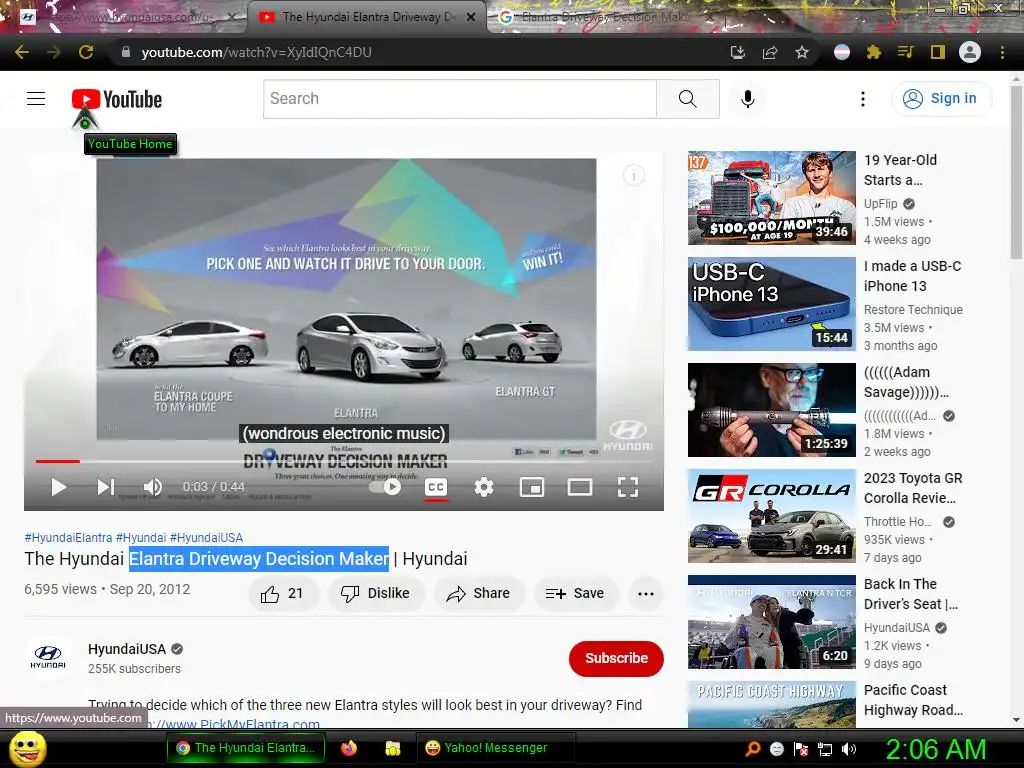Open more actions ellipsis under video

(x=646, y=594)
